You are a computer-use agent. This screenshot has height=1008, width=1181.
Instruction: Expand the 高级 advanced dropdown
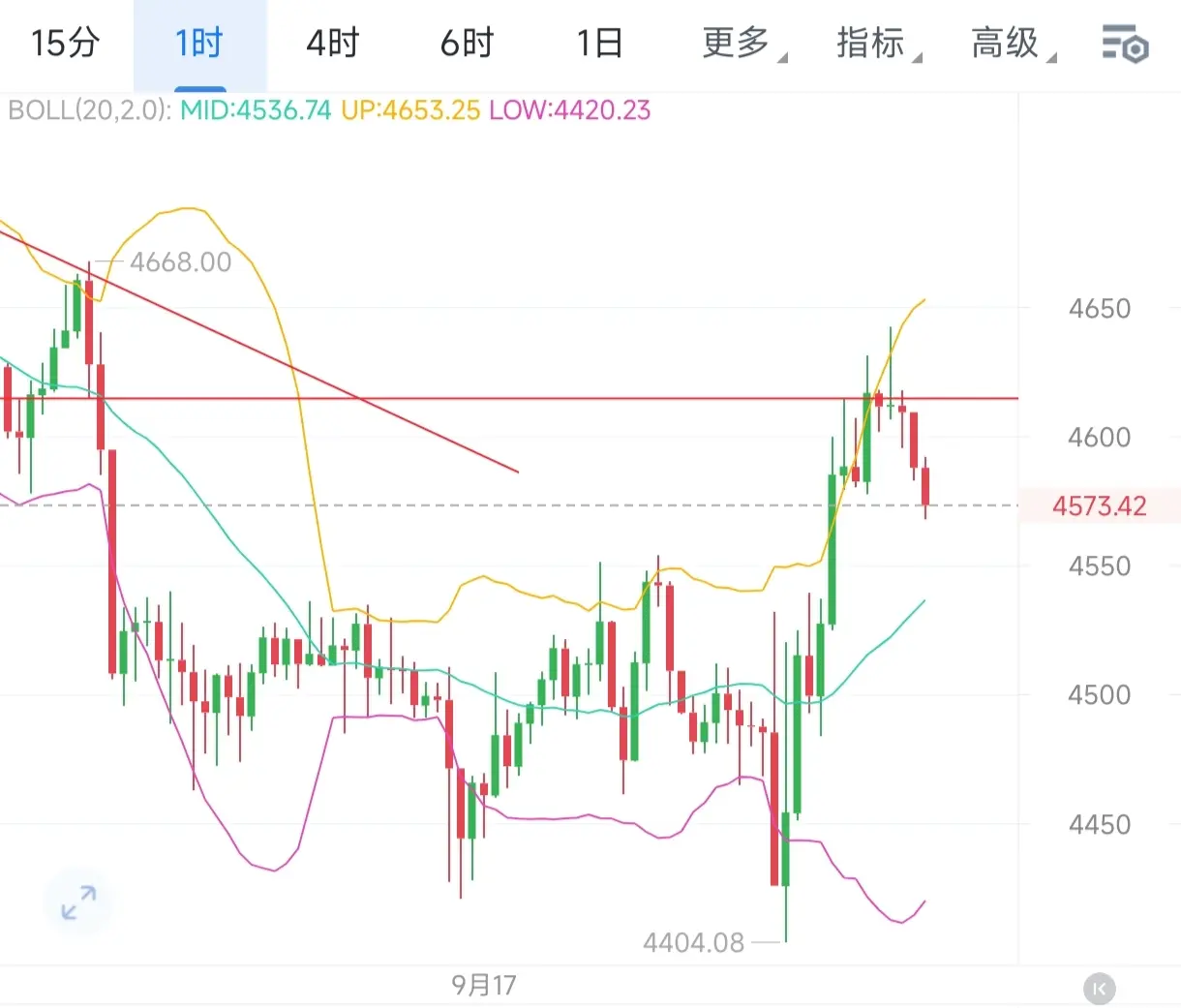(x=1013, y=44)
